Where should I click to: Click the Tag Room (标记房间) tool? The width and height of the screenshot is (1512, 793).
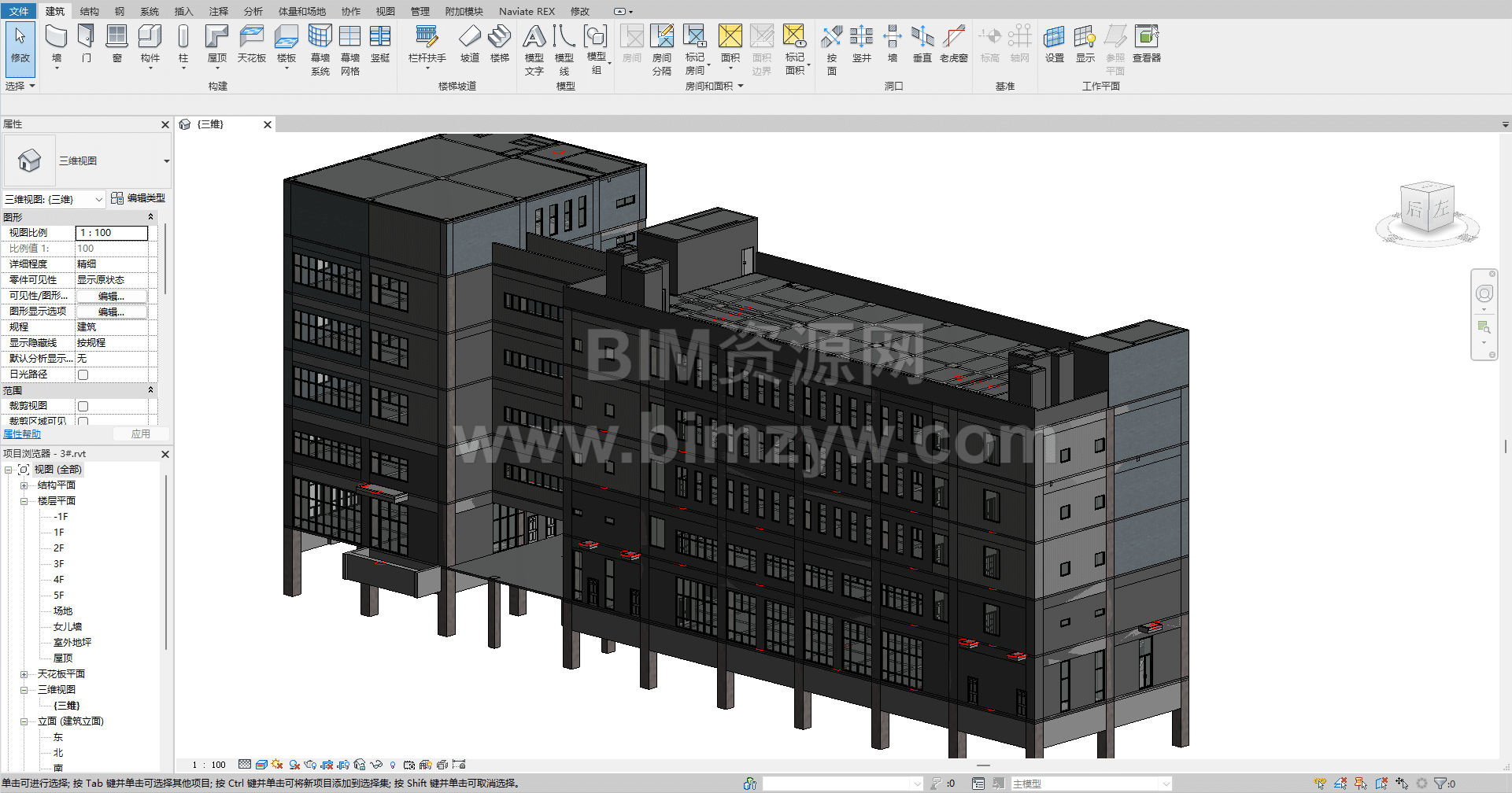(695, 50)
